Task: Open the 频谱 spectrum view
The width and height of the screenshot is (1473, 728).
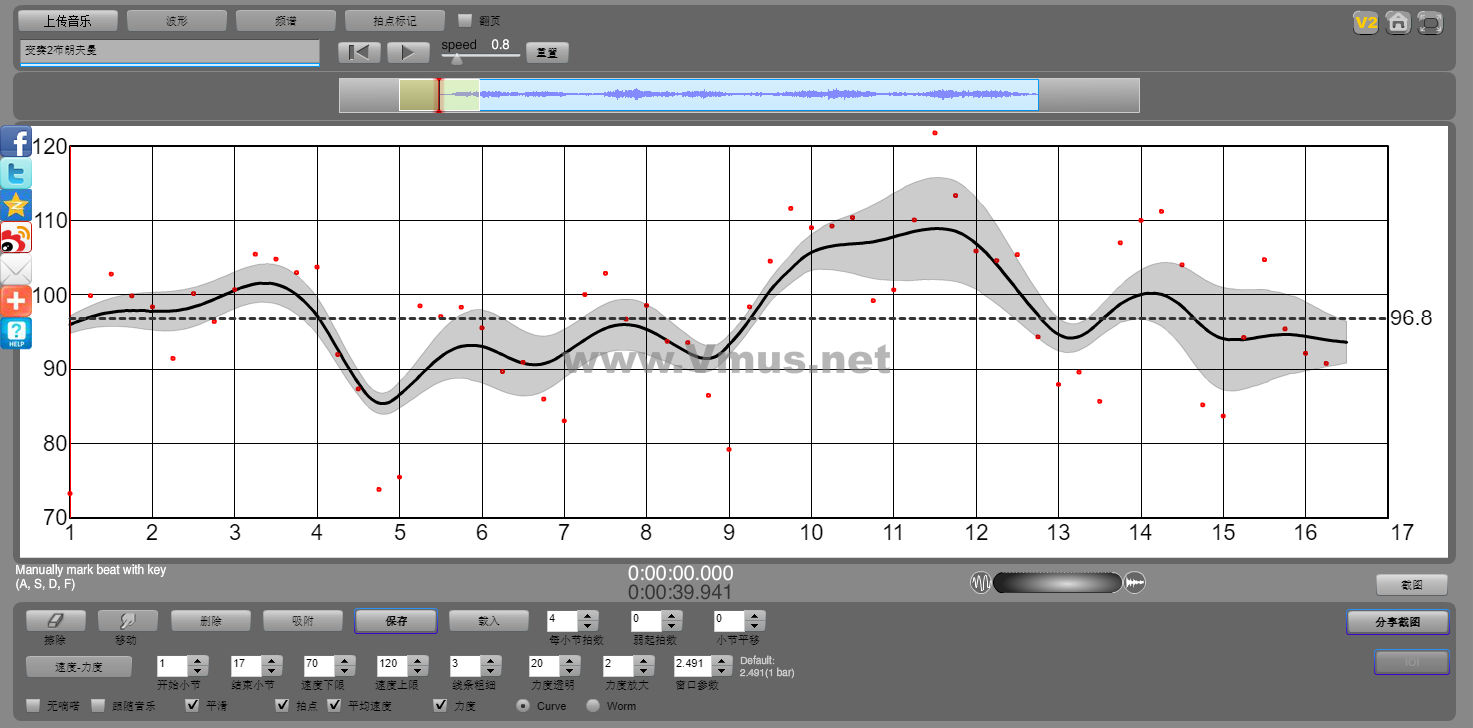Action: point(285,21)
